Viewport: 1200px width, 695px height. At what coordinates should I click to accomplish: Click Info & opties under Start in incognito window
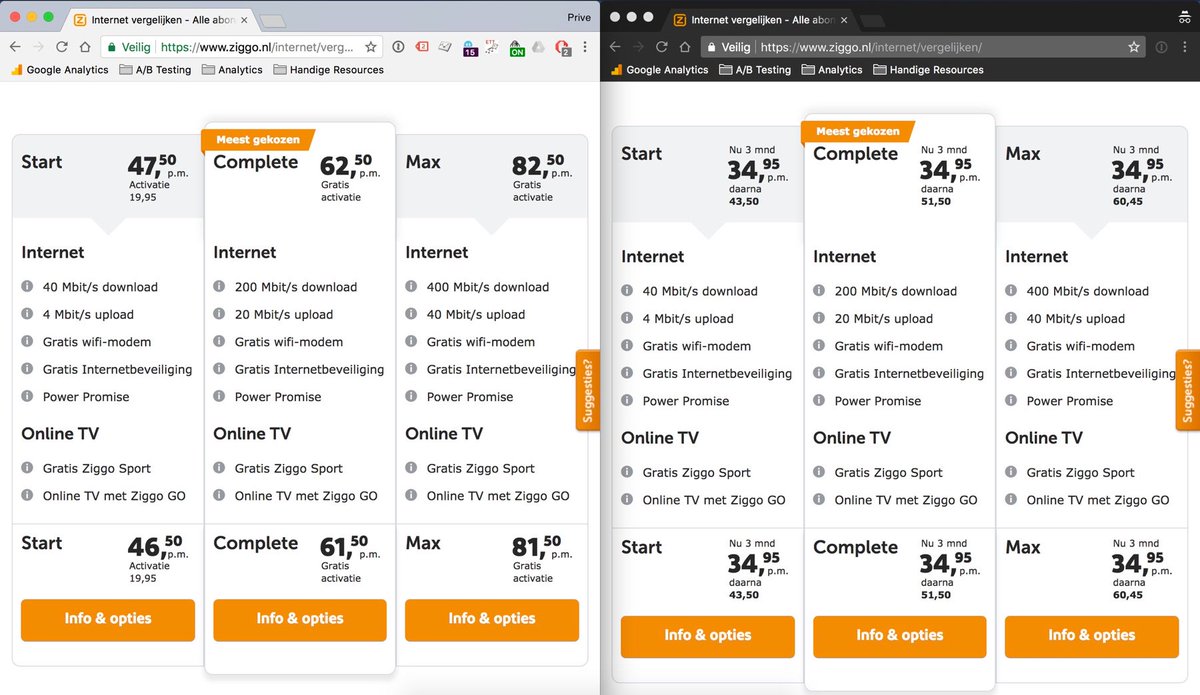click(x=708, y=636)
